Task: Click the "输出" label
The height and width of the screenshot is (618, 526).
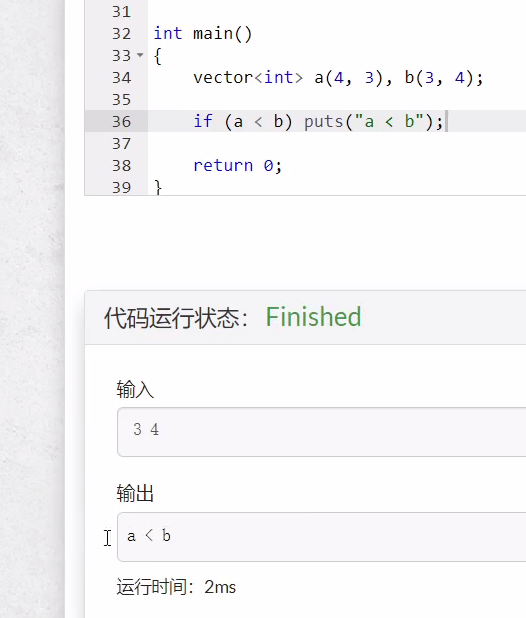Action: (x=135, y=493)
